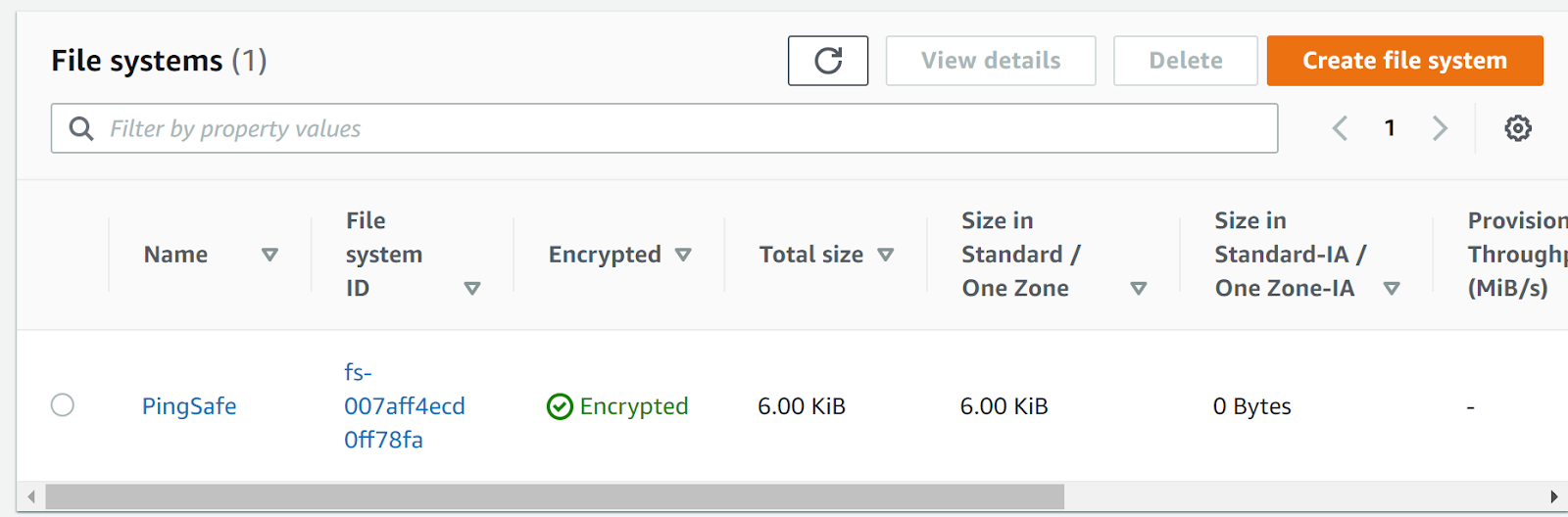Image resolution: width=1568 pixels, height=517 pixels.
Task: Select the PingSafe file system radio button
Action: [63, 405]
